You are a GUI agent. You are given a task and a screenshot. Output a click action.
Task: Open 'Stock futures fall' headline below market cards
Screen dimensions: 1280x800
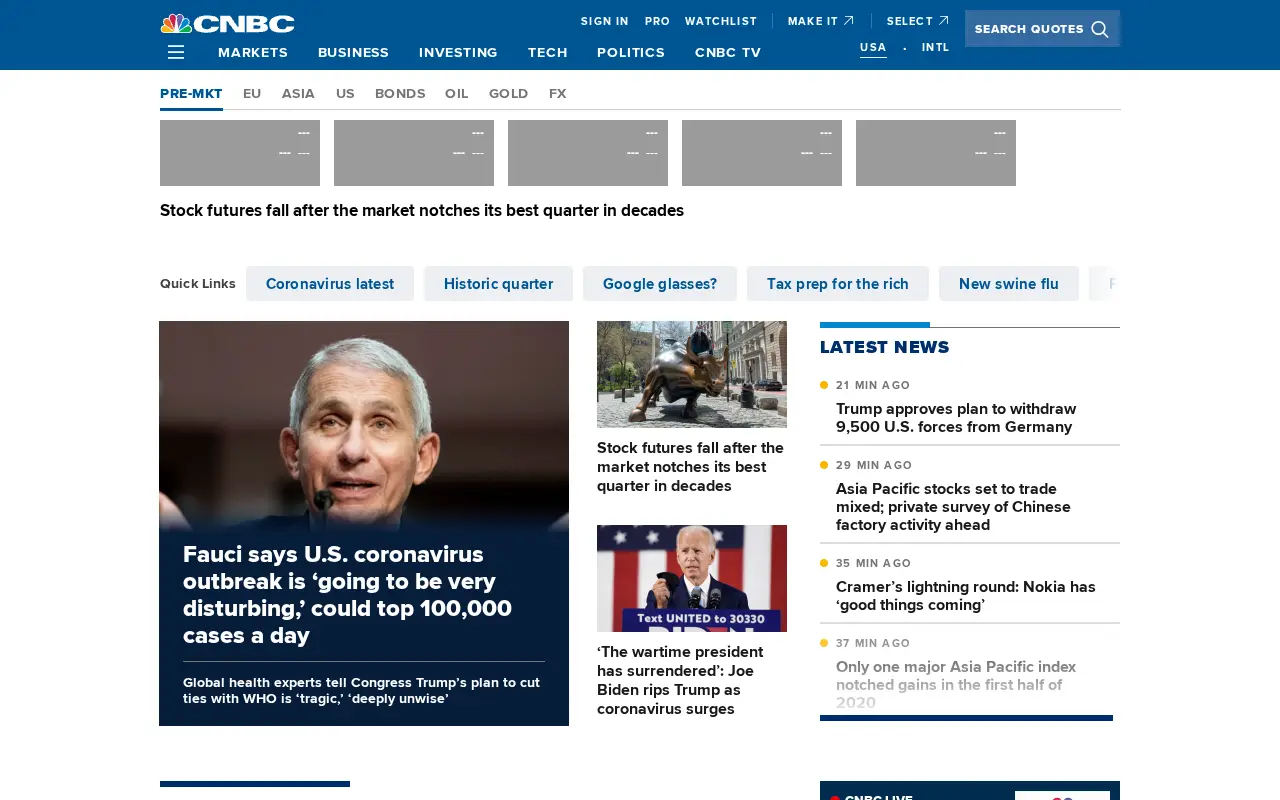422,211
